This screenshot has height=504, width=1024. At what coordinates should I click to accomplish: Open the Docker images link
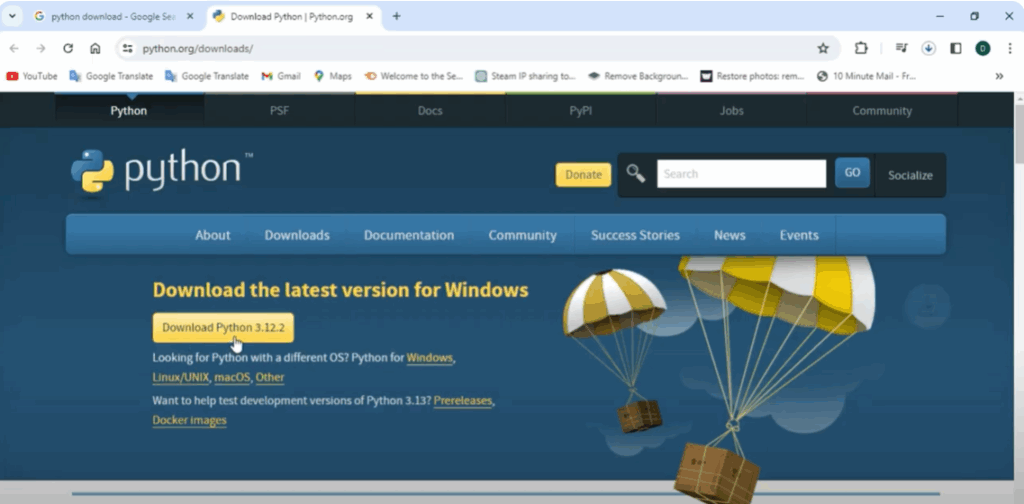tap(189, 420)
